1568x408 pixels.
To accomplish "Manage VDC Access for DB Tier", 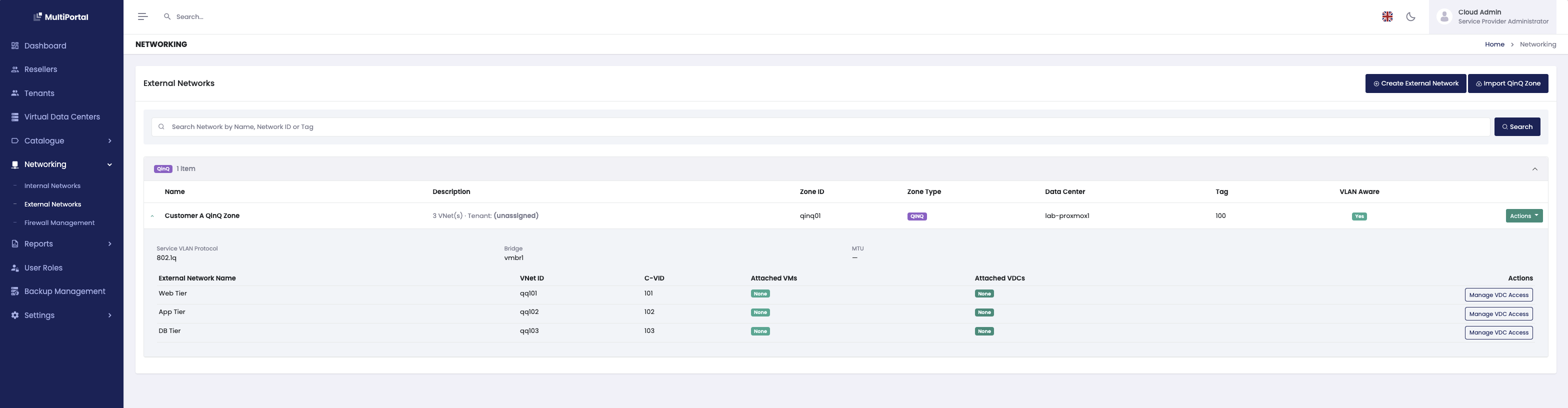I will pos(1498,332).
